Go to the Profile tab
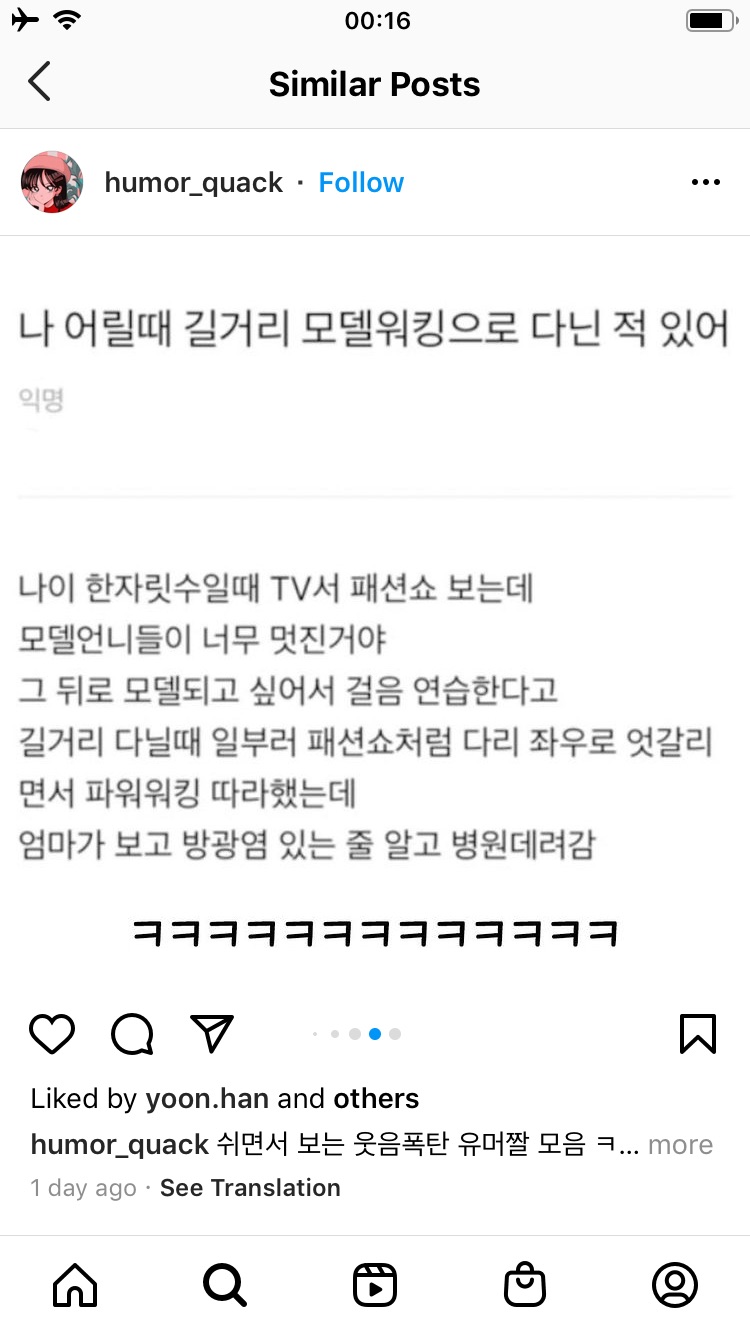Screen dimensions: 750x1334 (675, 1285)
